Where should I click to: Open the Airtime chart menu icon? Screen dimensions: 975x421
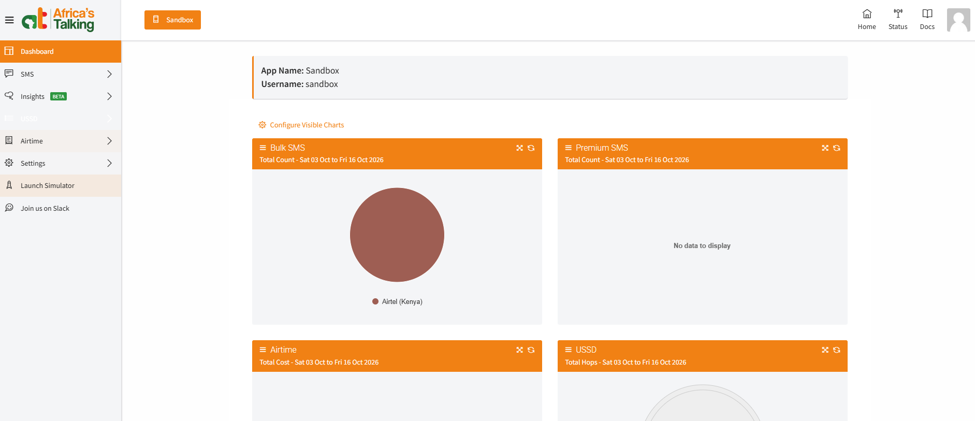click(x=263, y=350)
